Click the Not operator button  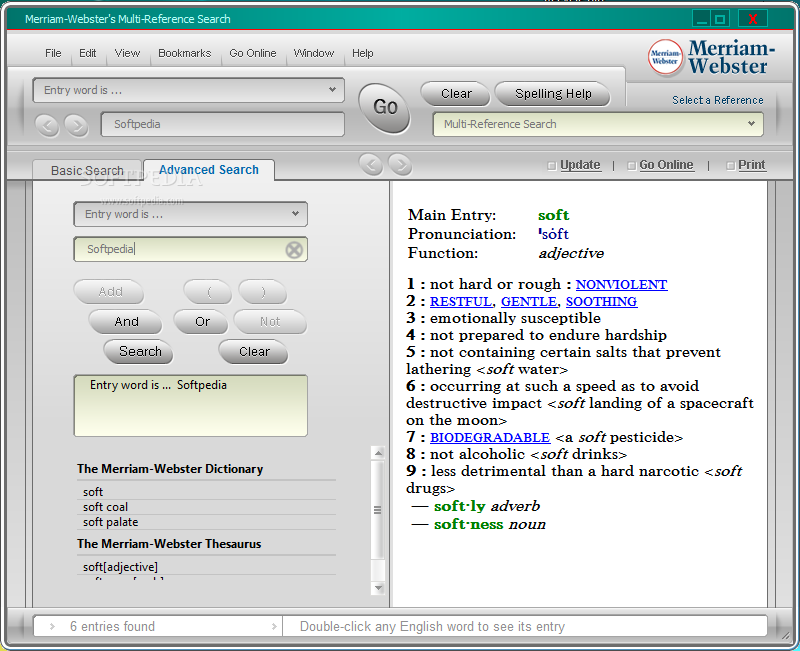270,322
